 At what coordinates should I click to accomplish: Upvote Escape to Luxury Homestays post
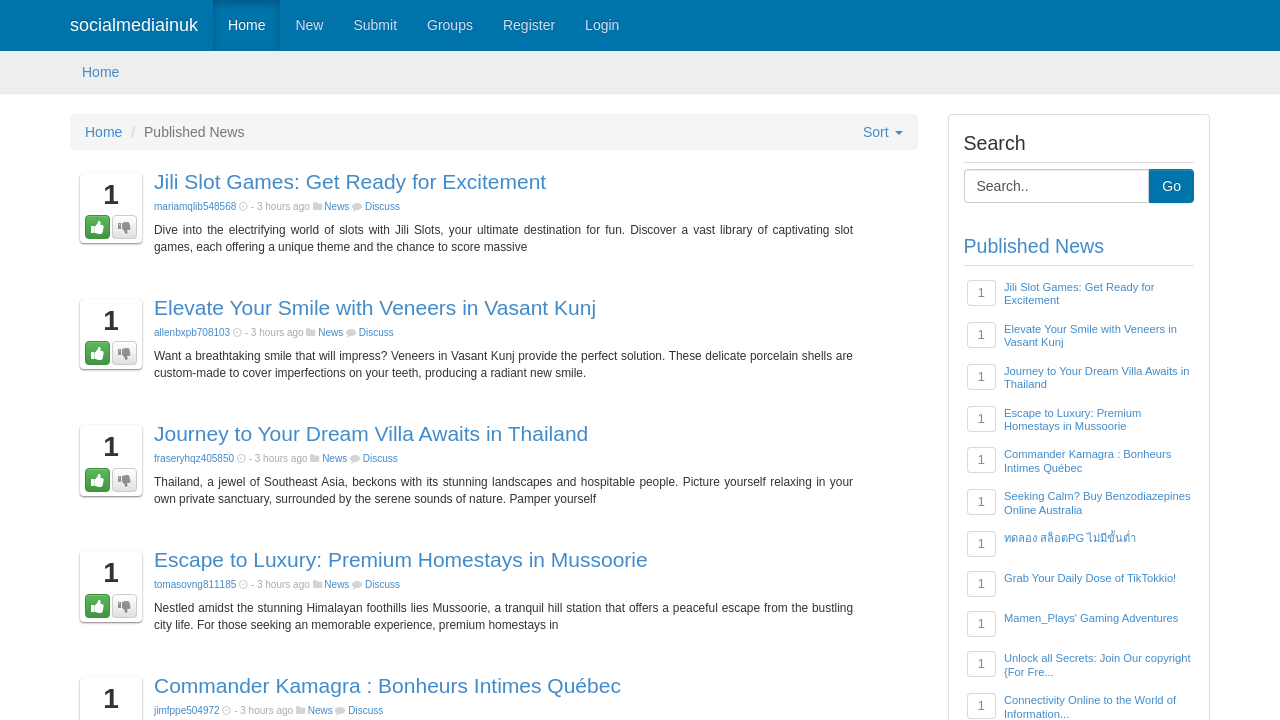[97, 606]
